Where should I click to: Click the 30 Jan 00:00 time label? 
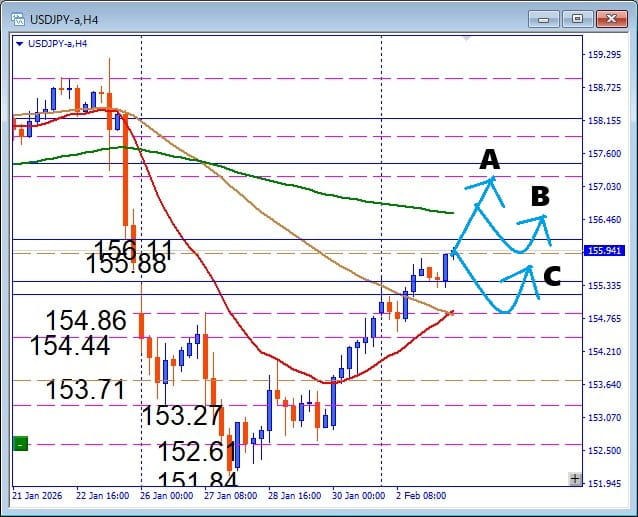click(358, 495)
